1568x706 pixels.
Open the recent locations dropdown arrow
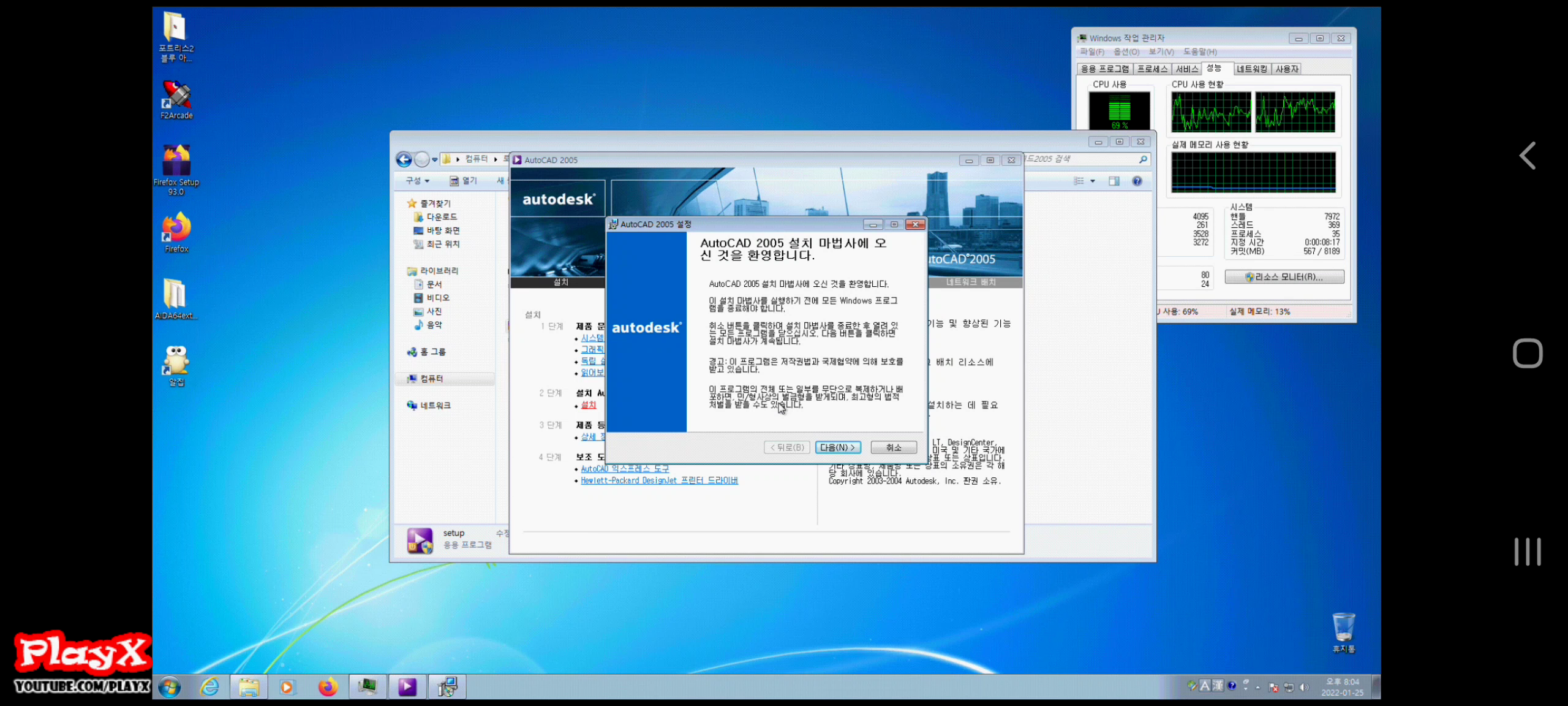(x=435, y=160)
